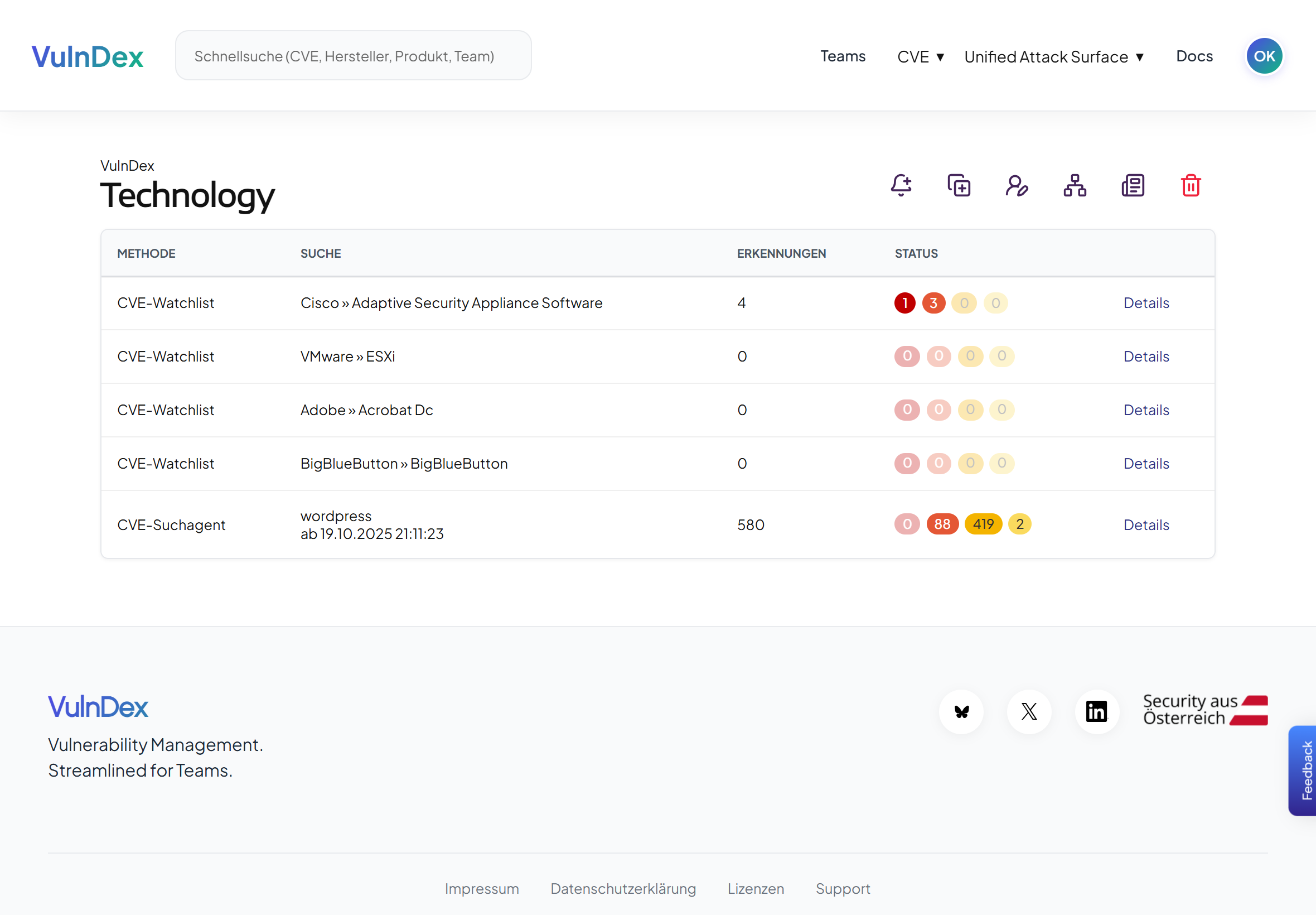The width and height of the screenshot is (1316, 915).
Task: Click the yellow 419 status badge
Action: (983, 524)
